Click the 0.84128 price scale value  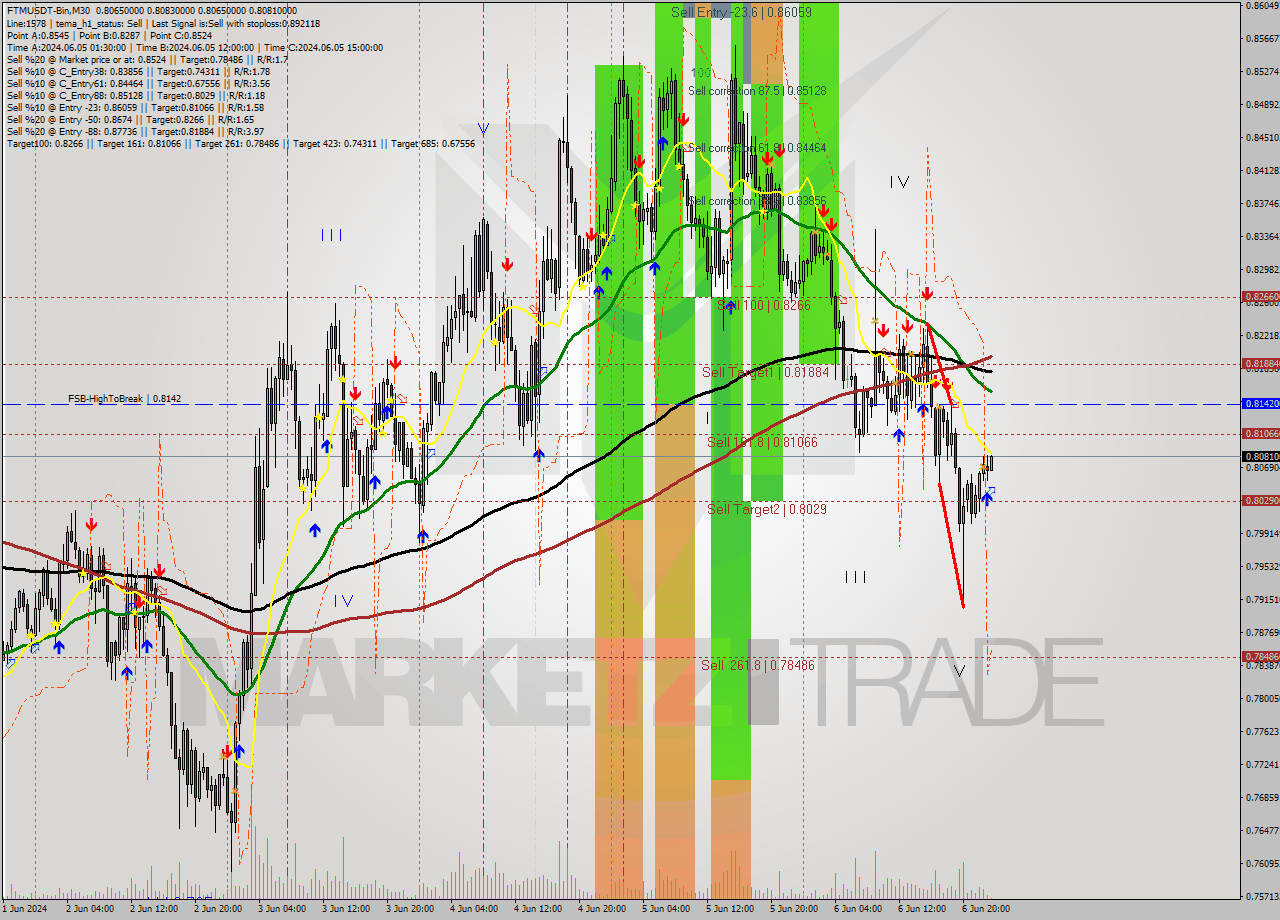(x=1262, y=170)
